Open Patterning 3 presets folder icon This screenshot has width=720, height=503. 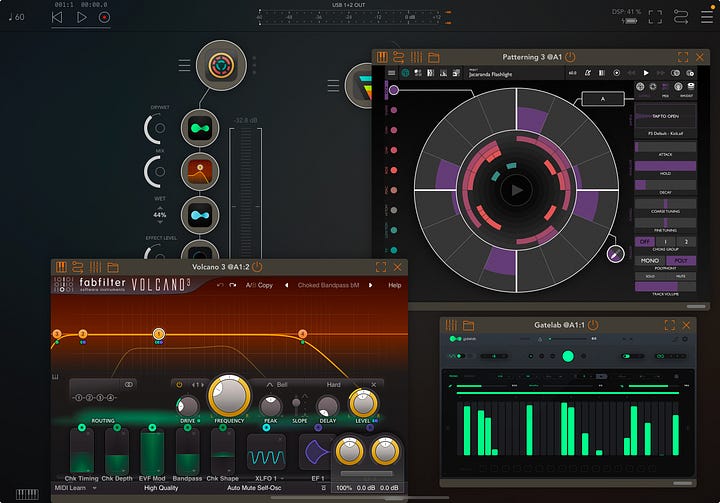[x=433, y=57]
